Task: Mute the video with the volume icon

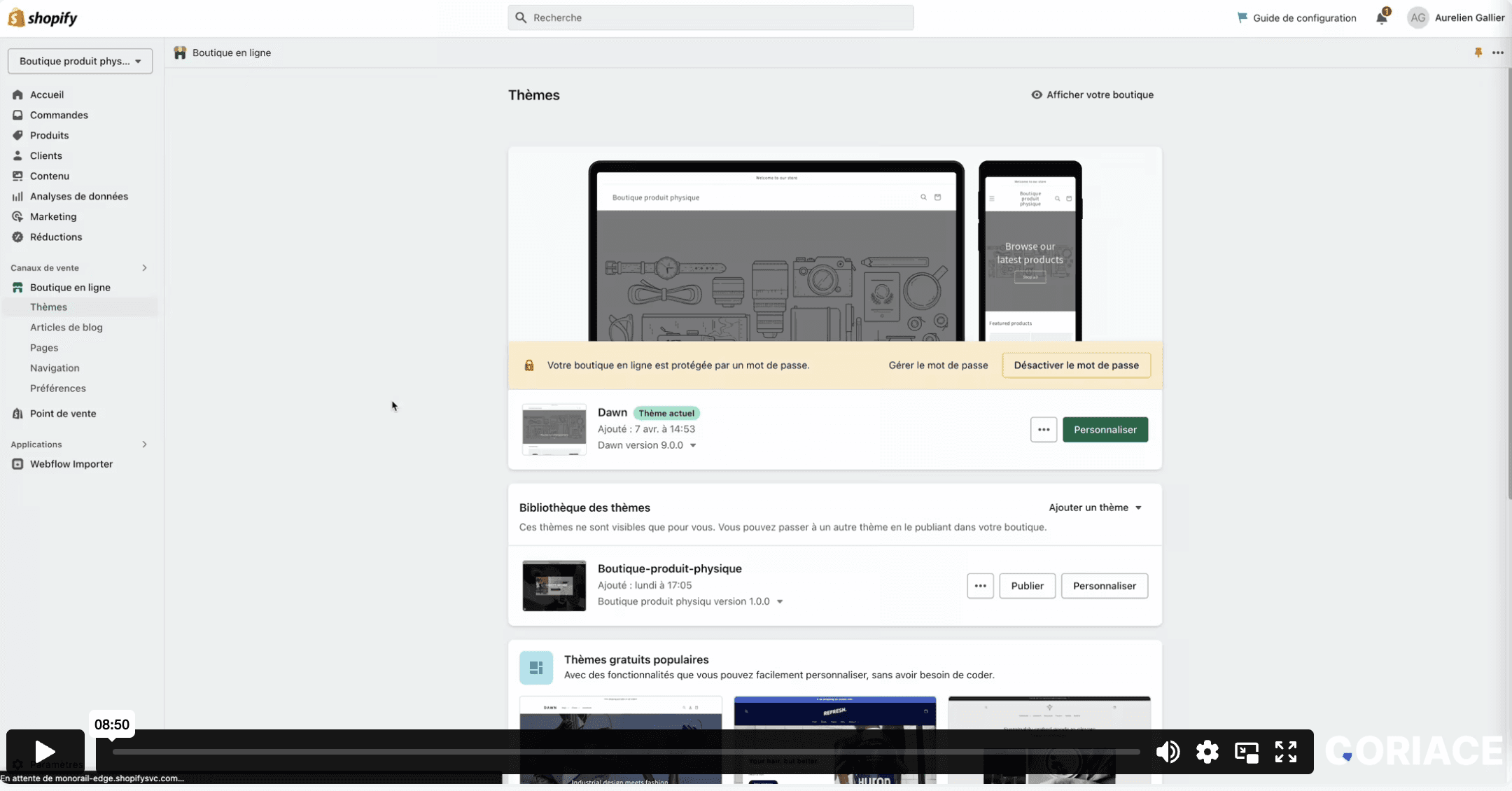Action: tap(1167, 752)
